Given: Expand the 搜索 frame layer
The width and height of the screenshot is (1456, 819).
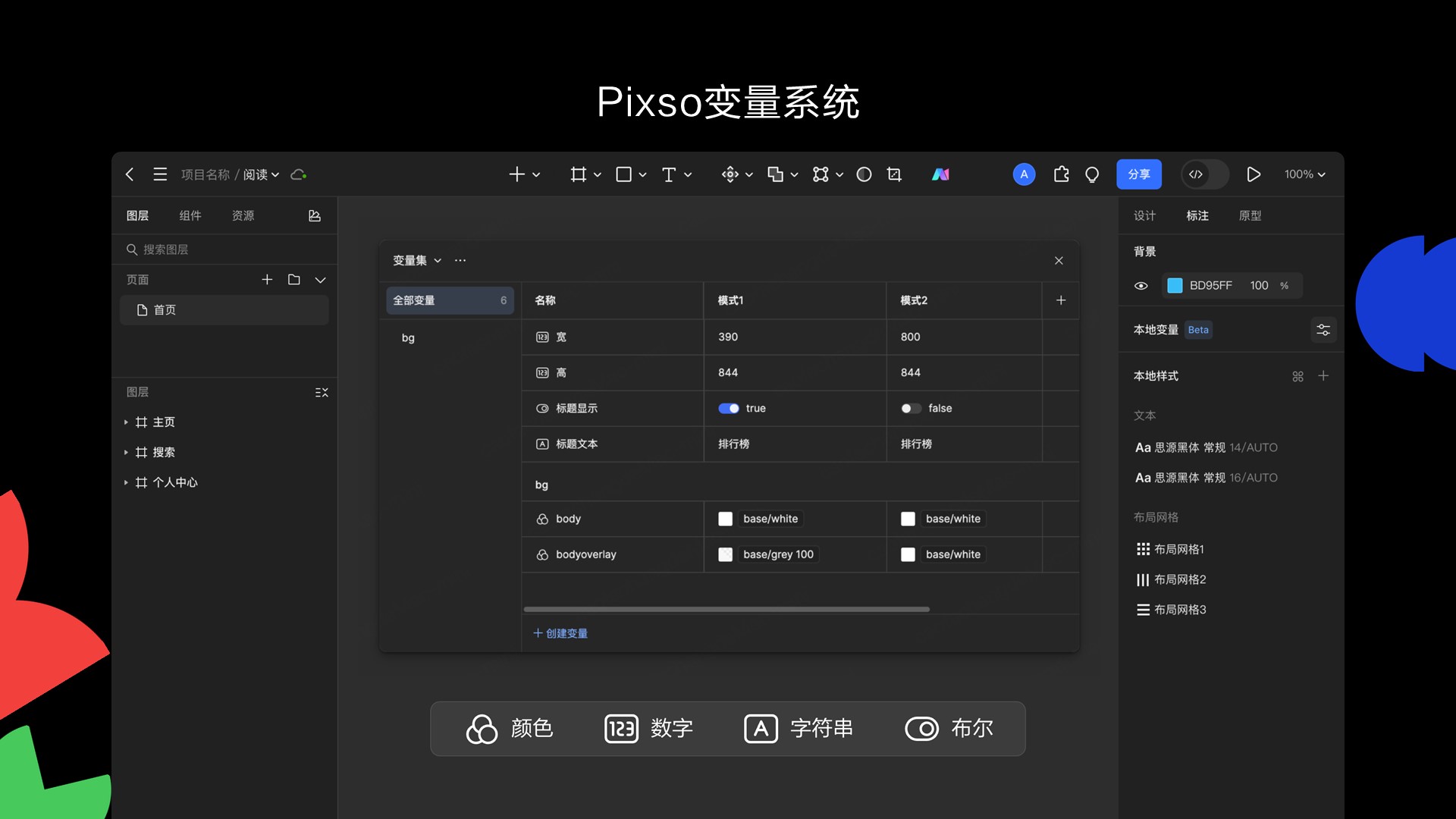Looking at the screenshot, I should [x=126, y=453].
